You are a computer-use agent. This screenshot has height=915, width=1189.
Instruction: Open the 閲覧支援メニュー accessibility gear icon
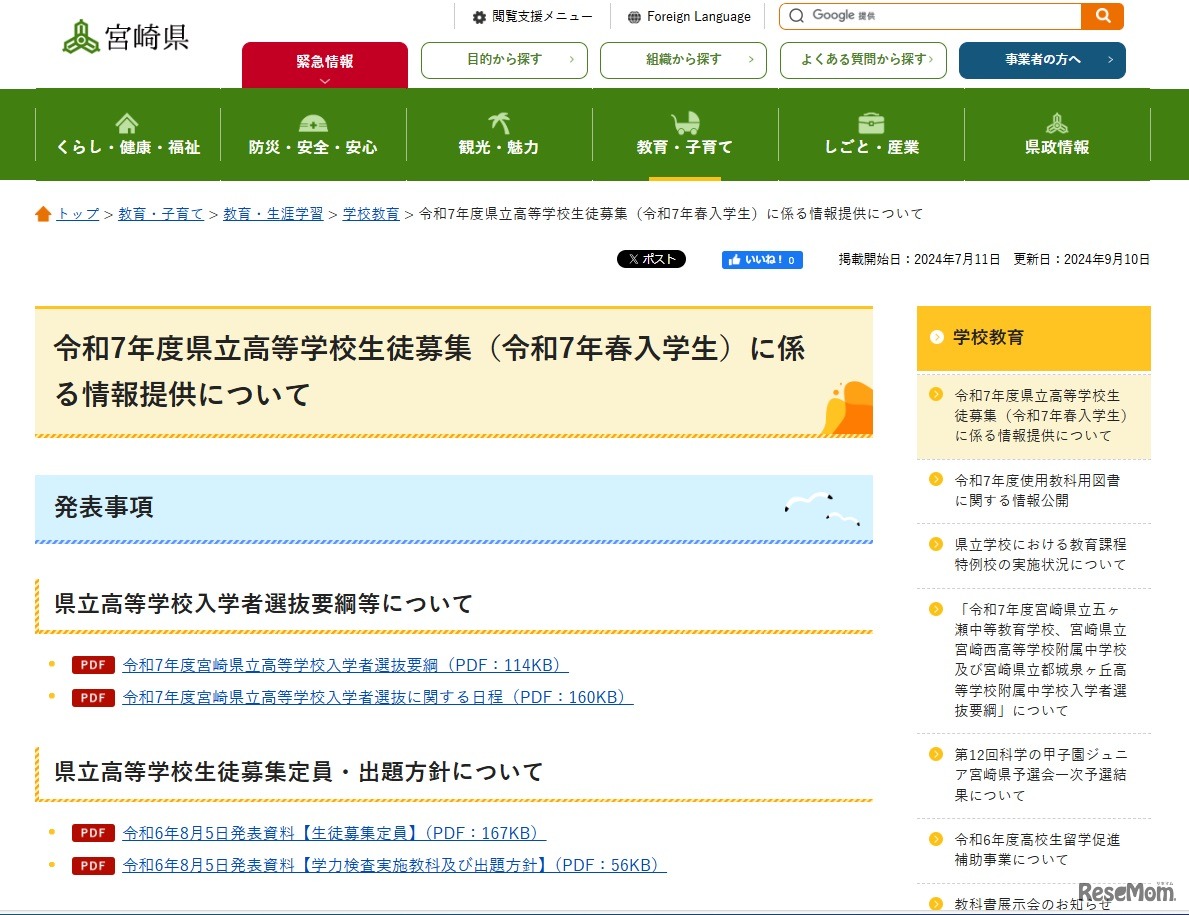(476, 16)
